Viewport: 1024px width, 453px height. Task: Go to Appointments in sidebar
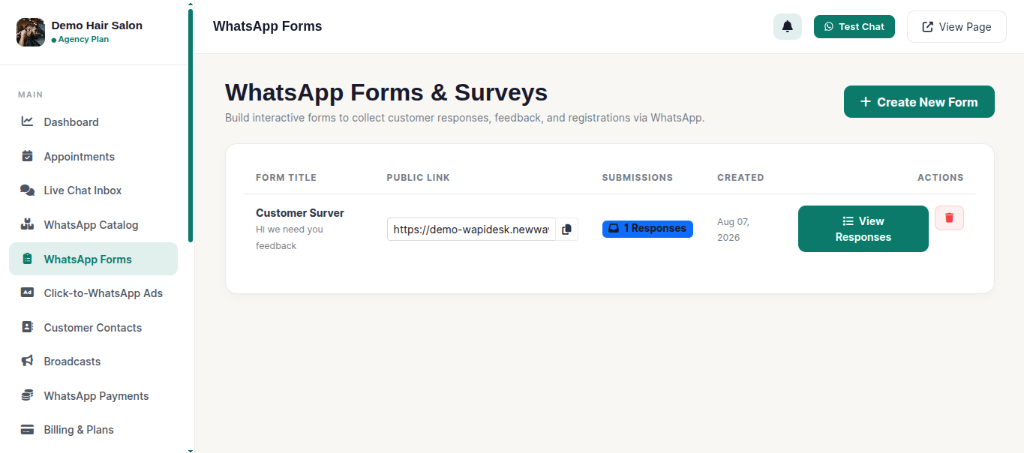pyautogui.click(x=93, y=157)
